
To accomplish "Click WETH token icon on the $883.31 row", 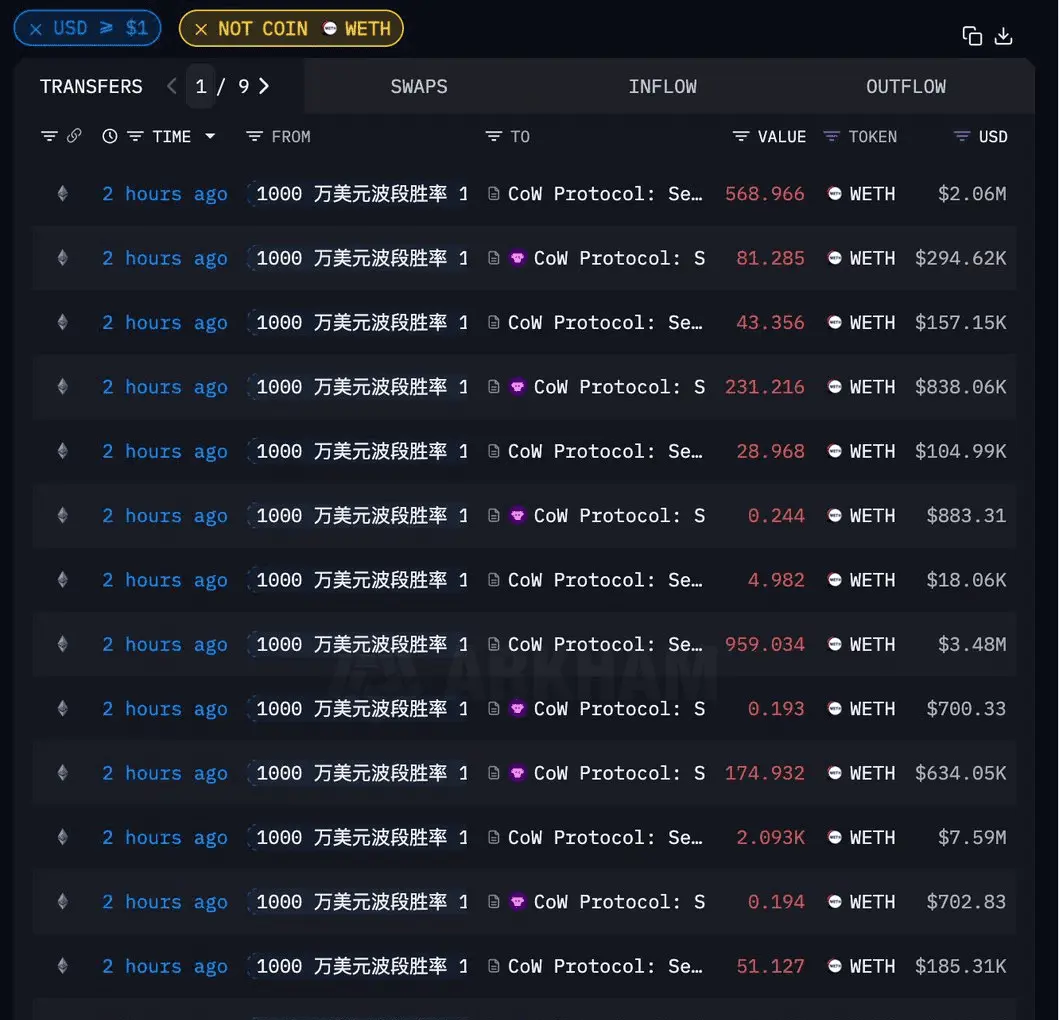I will pyautogui.click(x=835, y=515).
